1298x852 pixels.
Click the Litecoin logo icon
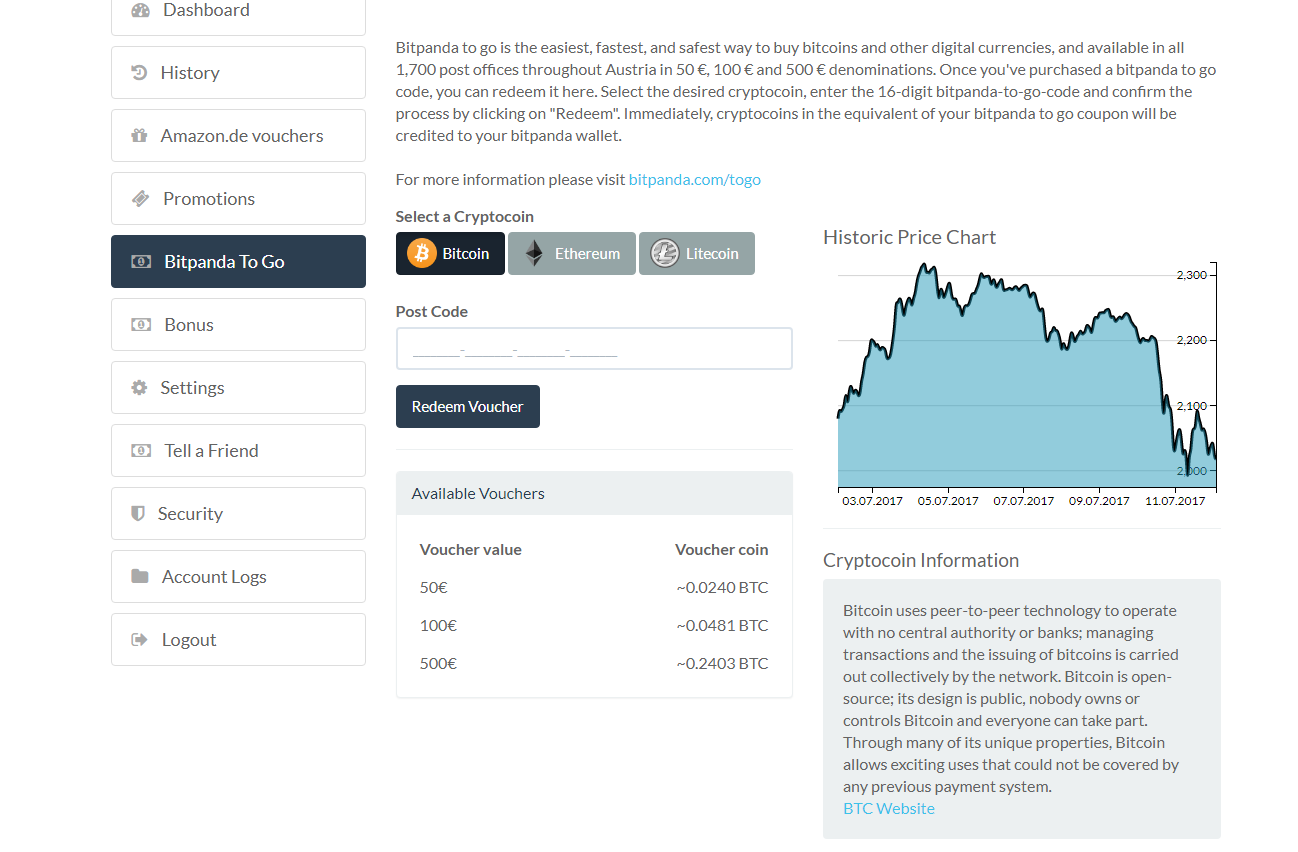pyautogui.click(x=665, y=254)
